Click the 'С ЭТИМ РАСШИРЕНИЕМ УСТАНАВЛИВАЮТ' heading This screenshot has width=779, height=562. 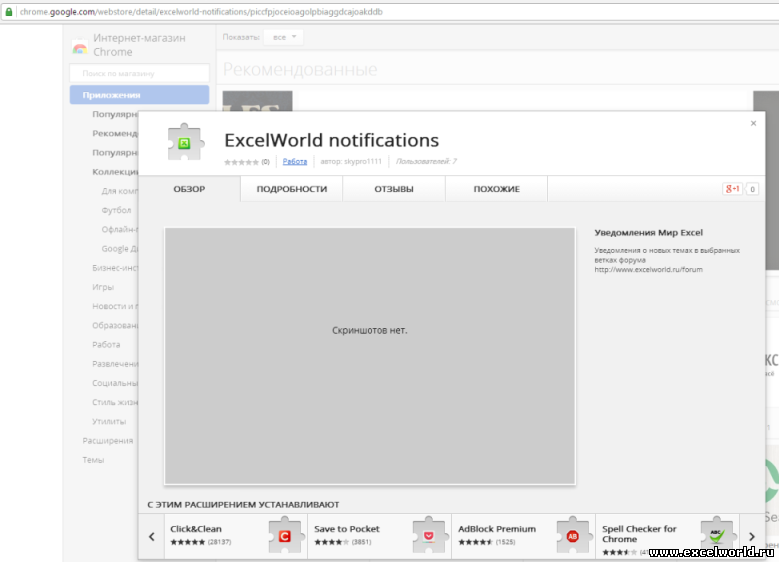(243, 504)
